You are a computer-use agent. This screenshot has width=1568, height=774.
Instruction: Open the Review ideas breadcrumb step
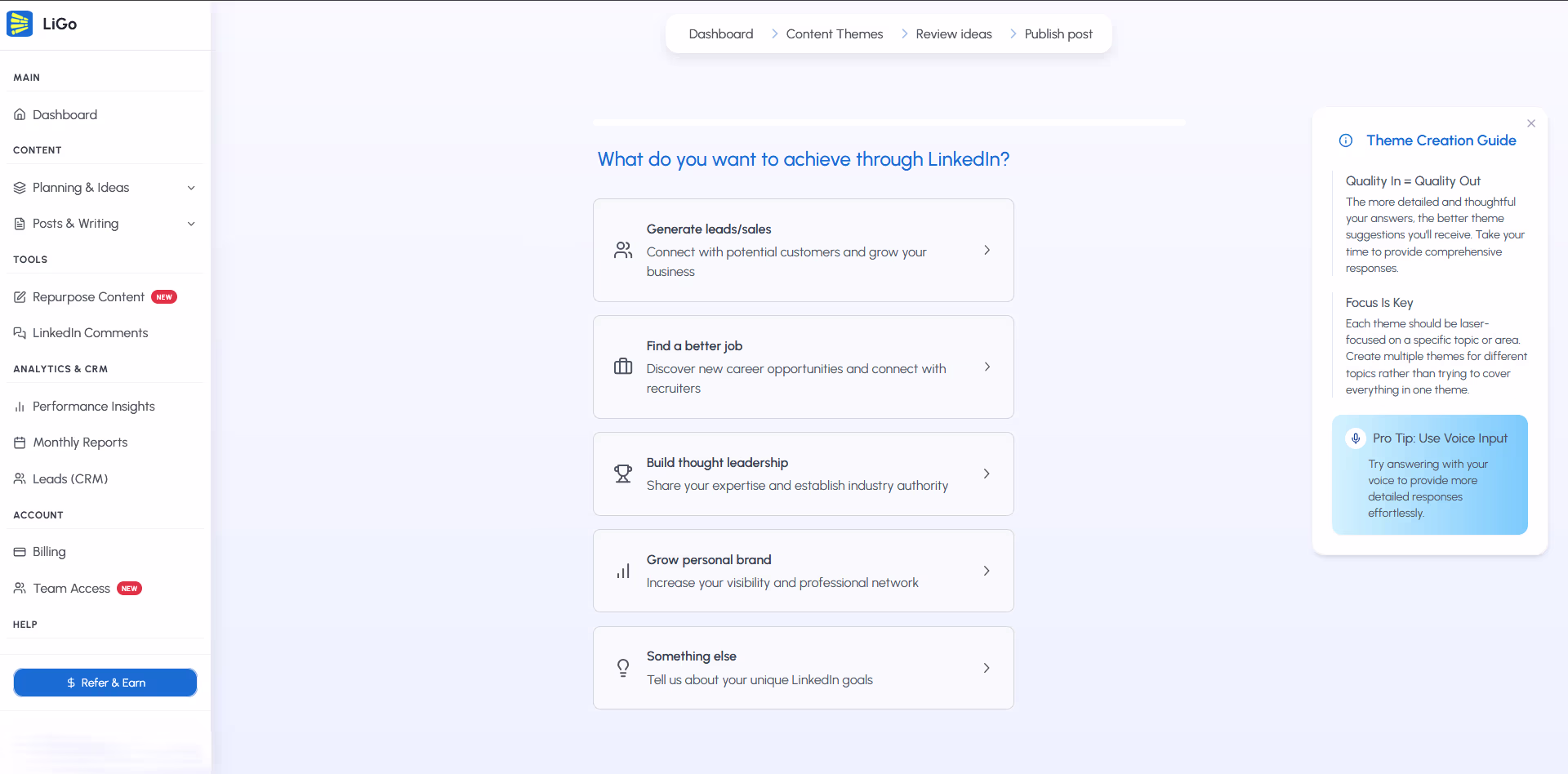(953, 33)
